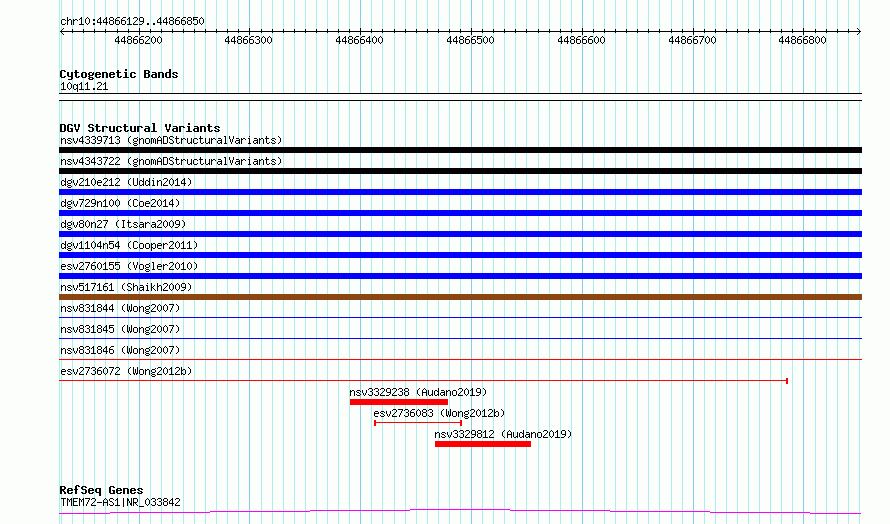Image resolution: width=890 pixels, height=524 pixels.
Task: Open esv2736083 (Wong2012b) variant label
Action: 439,413
